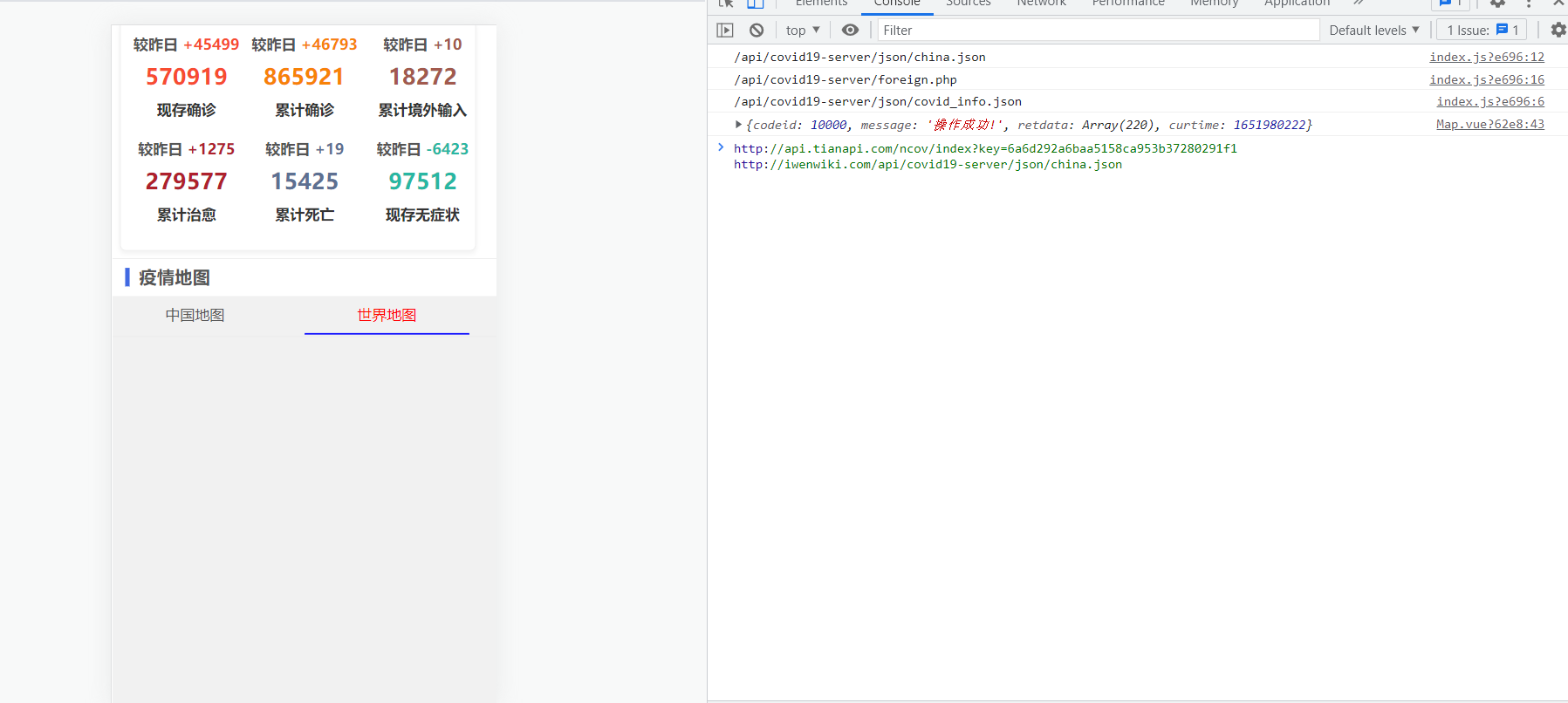
Task: Click the iwenwiki.com china.json URL text
Action: 928,164
